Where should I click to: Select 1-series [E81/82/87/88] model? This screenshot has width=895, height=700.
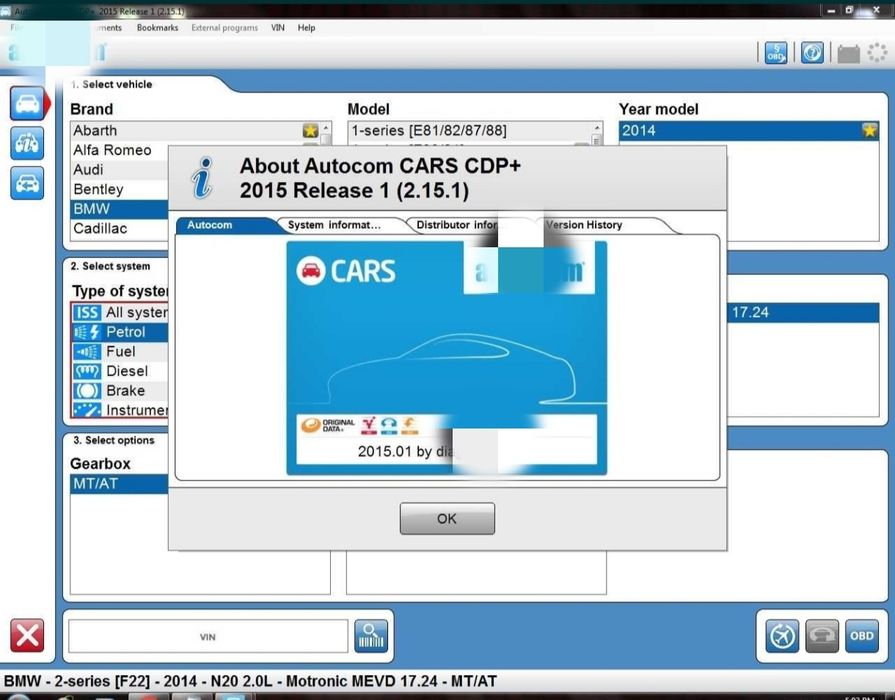[469, 131]
